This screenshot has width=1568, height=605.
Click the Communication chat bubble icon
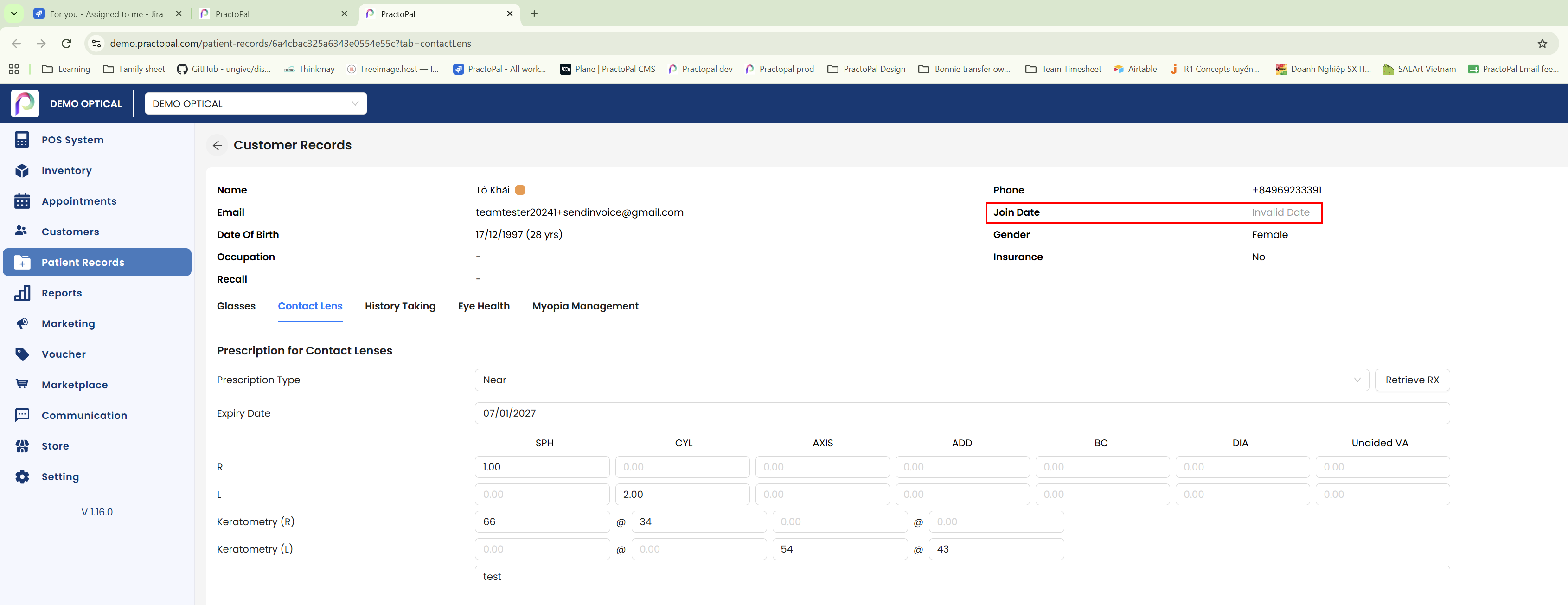click(x=22, y=415)
